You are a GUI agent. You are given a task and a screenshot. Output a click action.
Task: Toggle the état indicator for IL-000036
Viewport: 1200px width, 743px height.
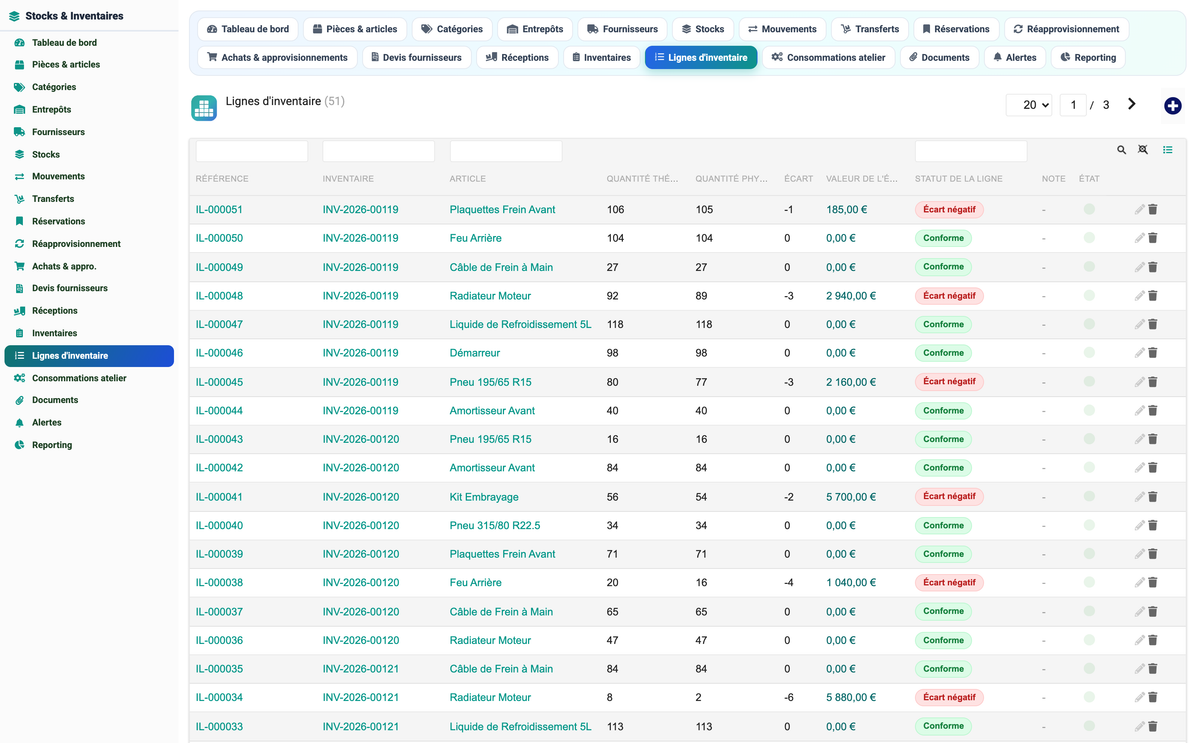coord(1089,640)
